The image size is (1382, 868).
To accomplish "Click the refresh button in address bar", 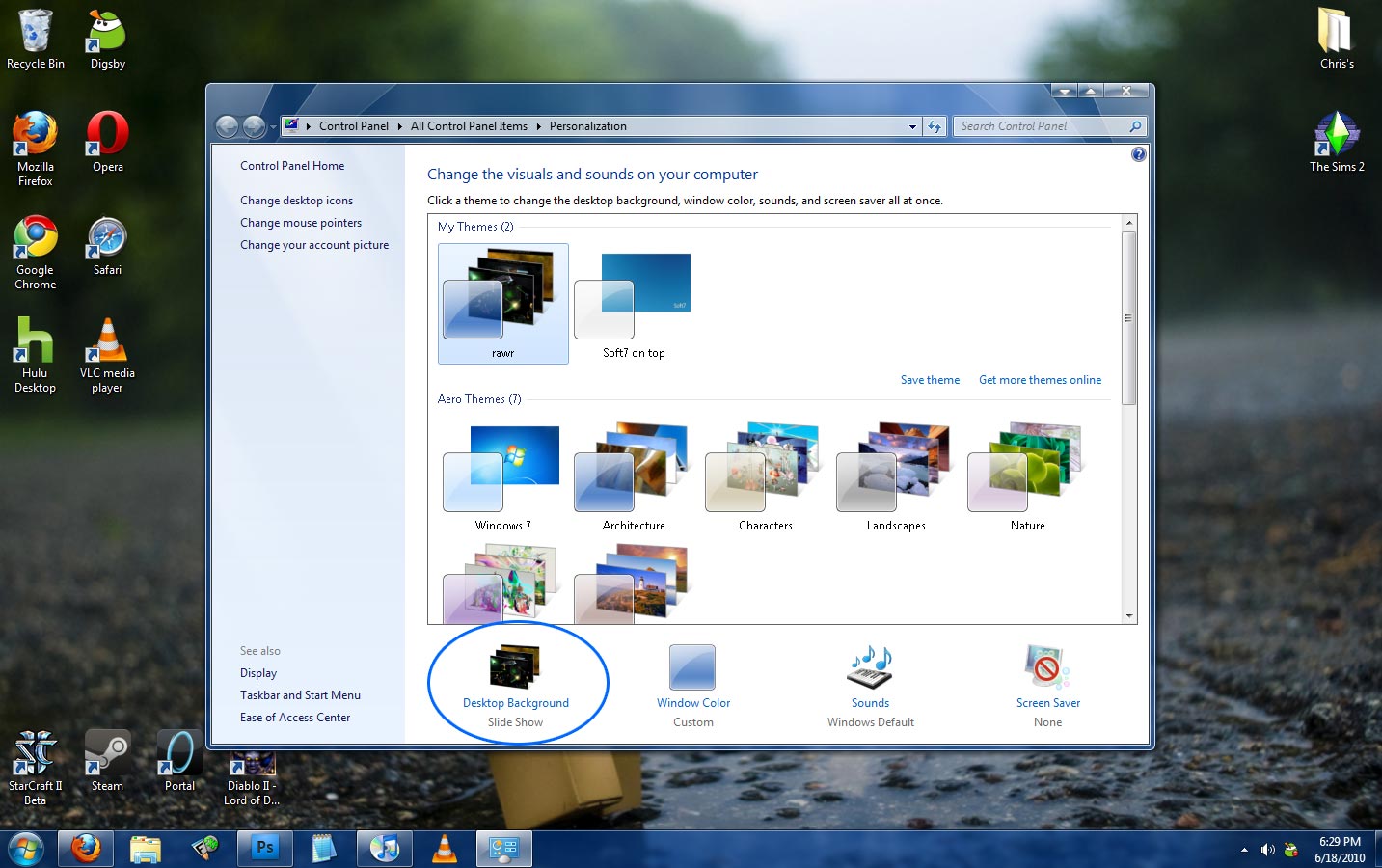I will pyautogui.click(x=934, y=126).
